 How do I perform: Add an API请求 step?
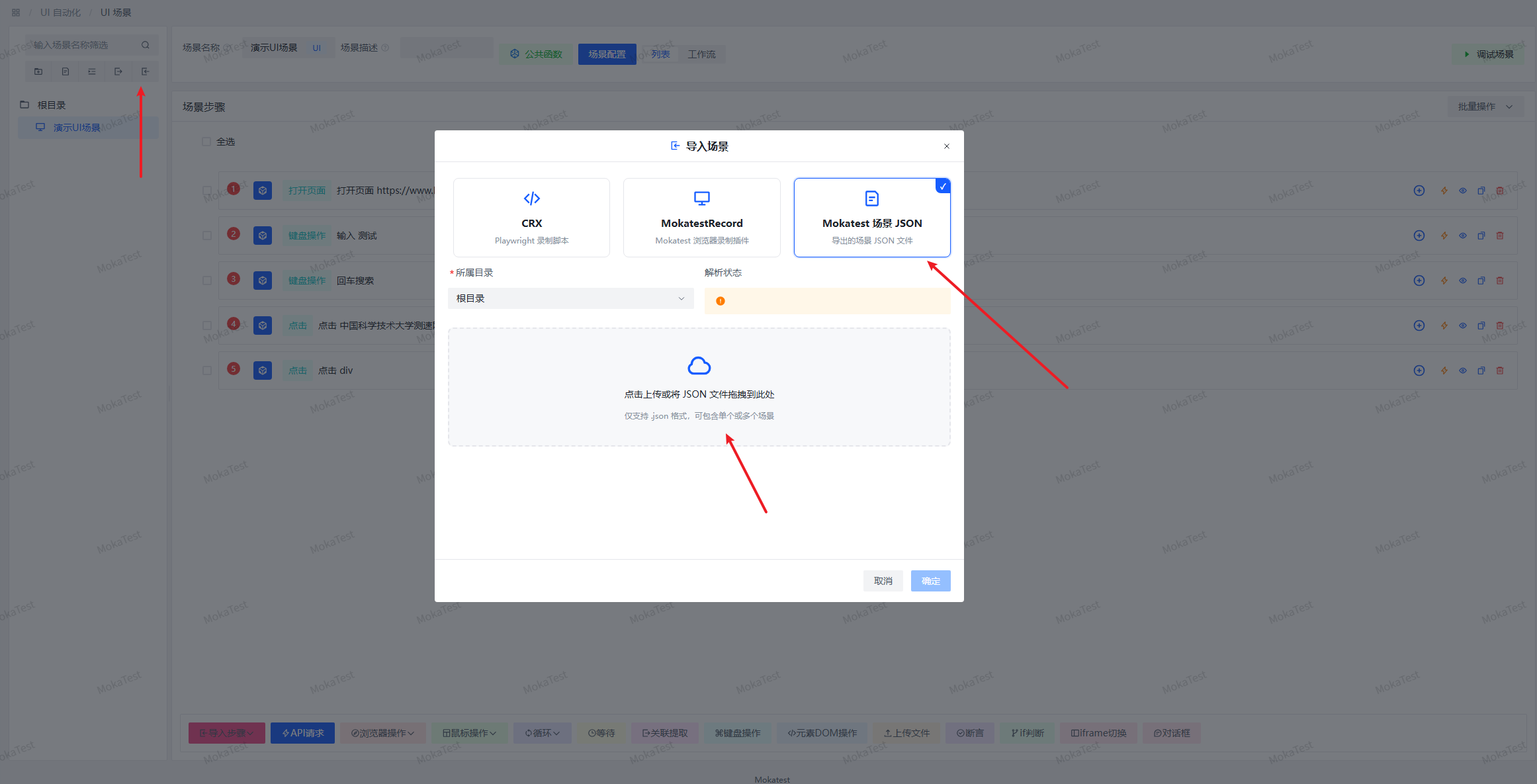pos(302,733)
